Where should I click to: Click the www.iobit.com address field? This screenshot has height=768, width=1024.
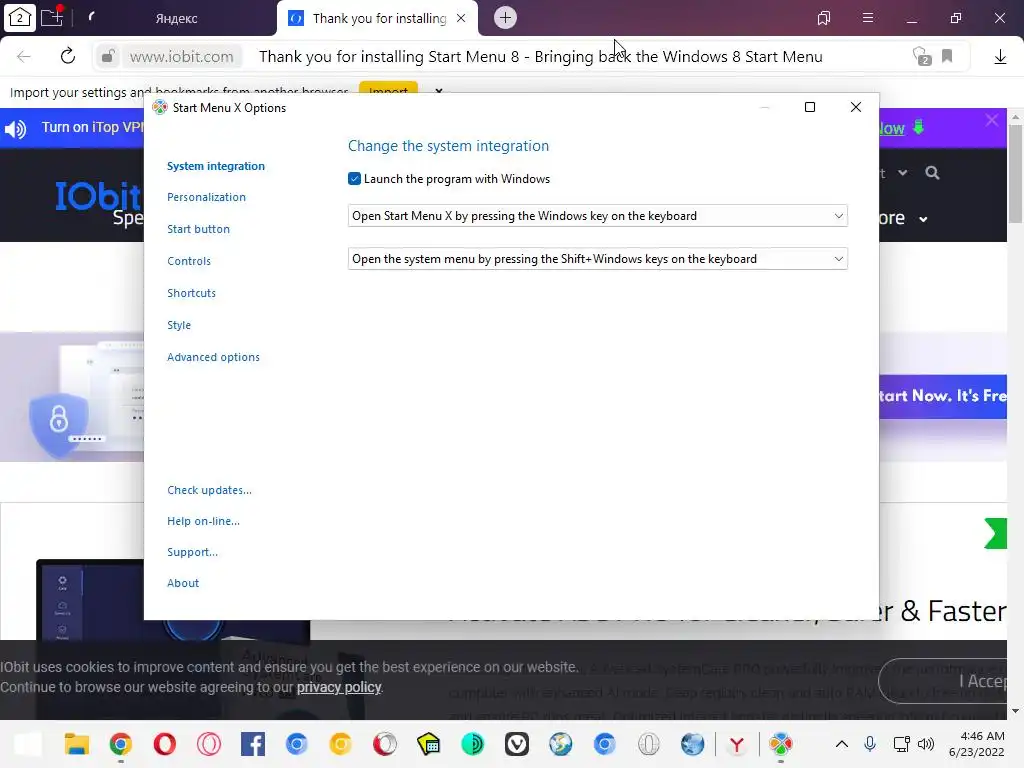(181, 57)
